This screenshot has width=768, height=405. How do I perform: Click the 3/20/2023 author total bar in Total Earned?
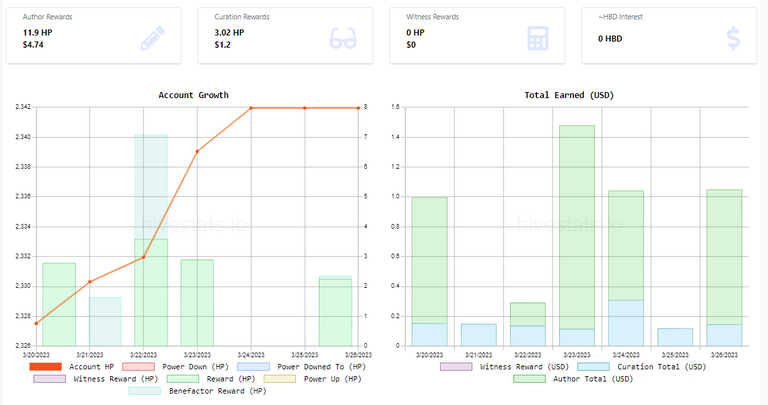(x=430, y=260)
